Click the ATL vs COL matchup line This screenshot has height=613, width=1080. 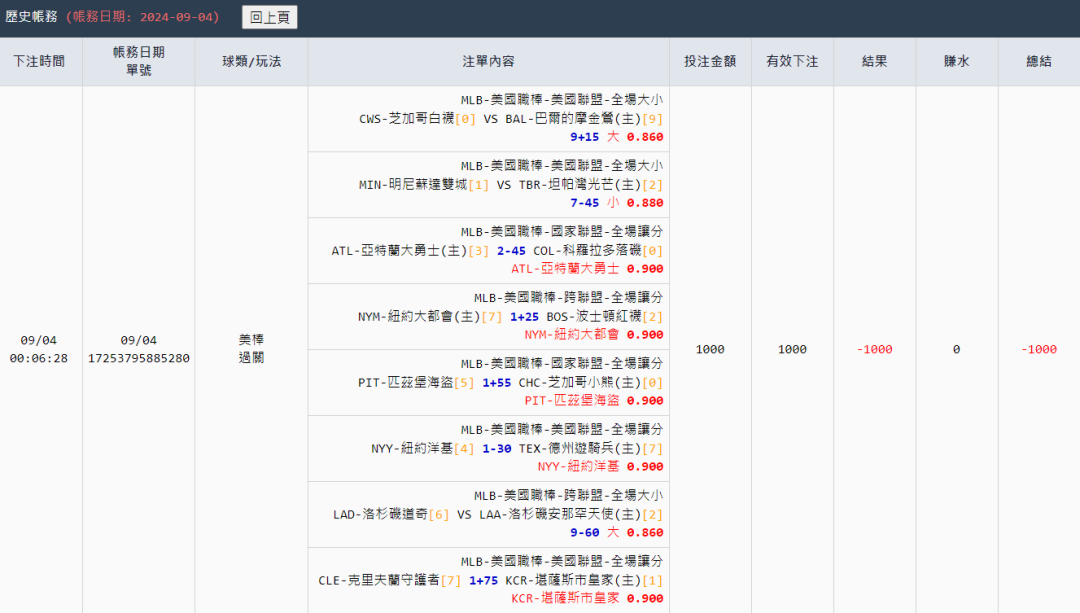pos(497,251)
